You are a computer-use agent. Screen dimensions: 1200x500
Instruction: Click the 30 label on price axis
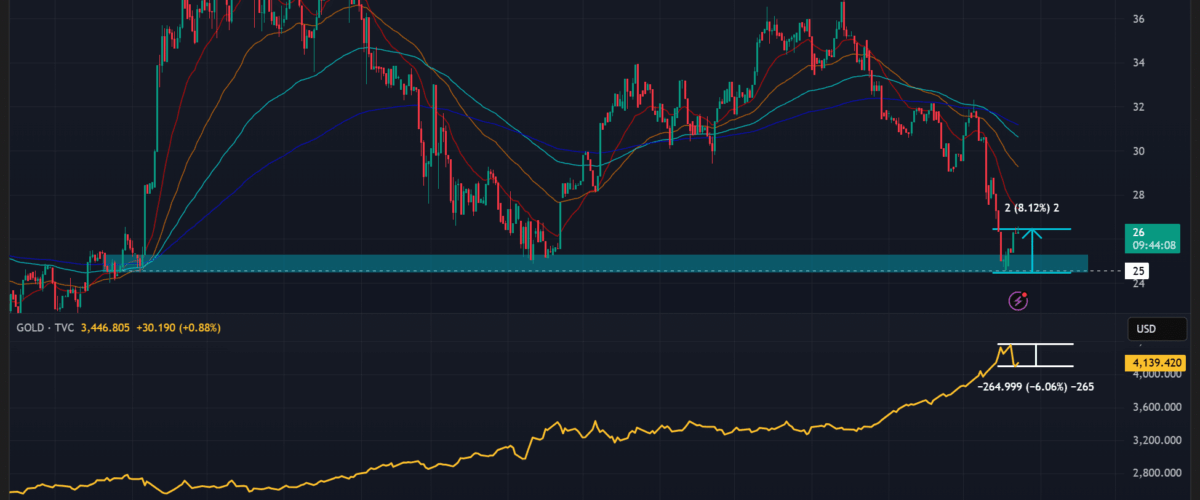click(x=1138, y=151)
